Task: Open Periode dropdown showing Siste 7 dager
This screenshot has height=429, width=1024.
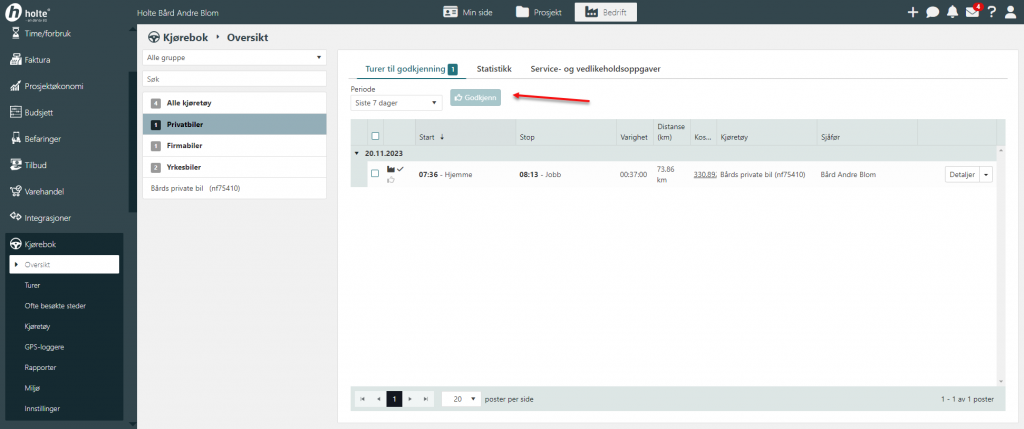Action: 396,102
